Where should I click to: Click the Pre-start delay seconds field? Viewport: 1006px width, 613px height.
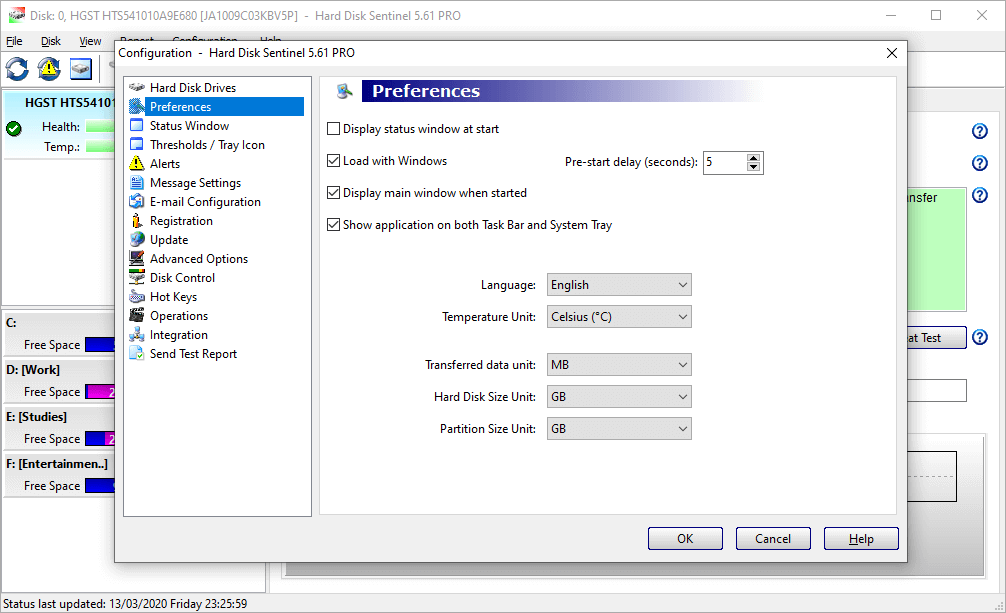[x=725, y=162]
